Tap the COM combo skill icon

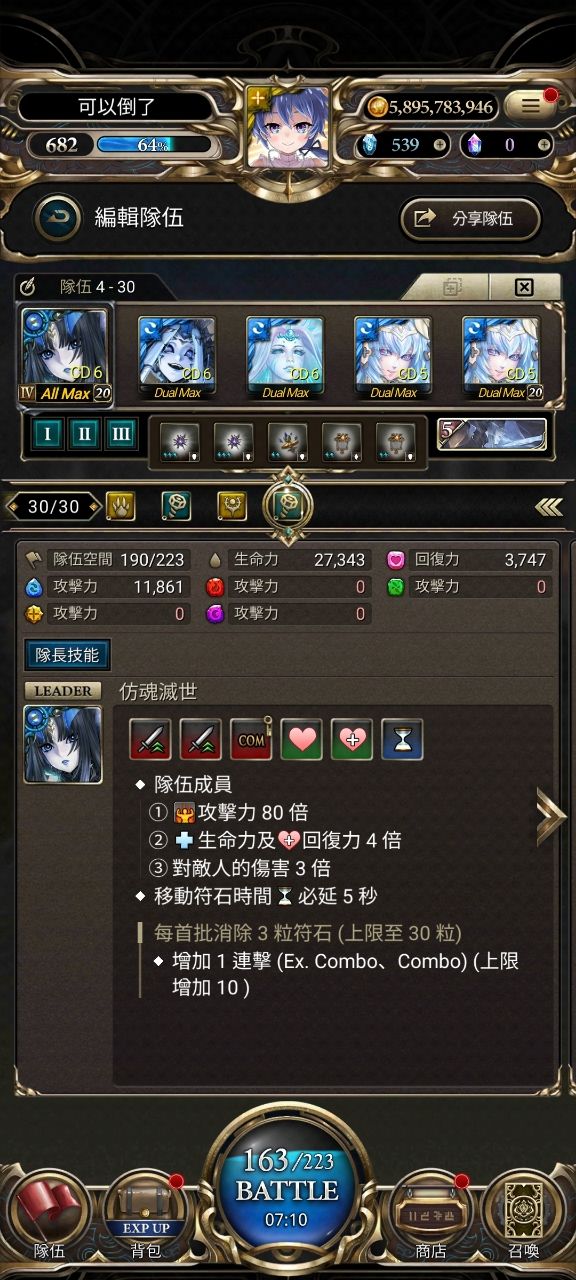[x=251, y=739]
